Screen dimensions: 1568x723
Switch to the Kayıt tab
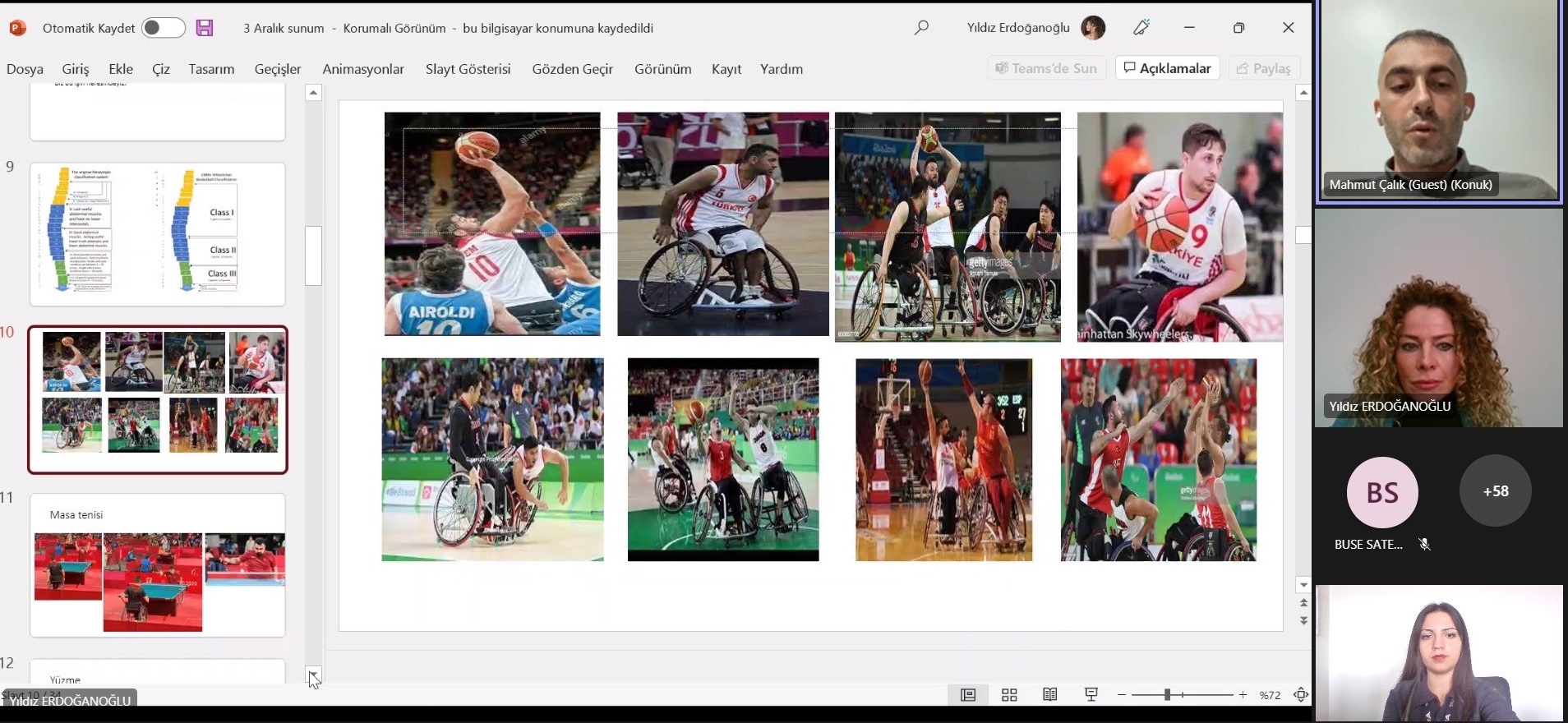click(726, 69)
